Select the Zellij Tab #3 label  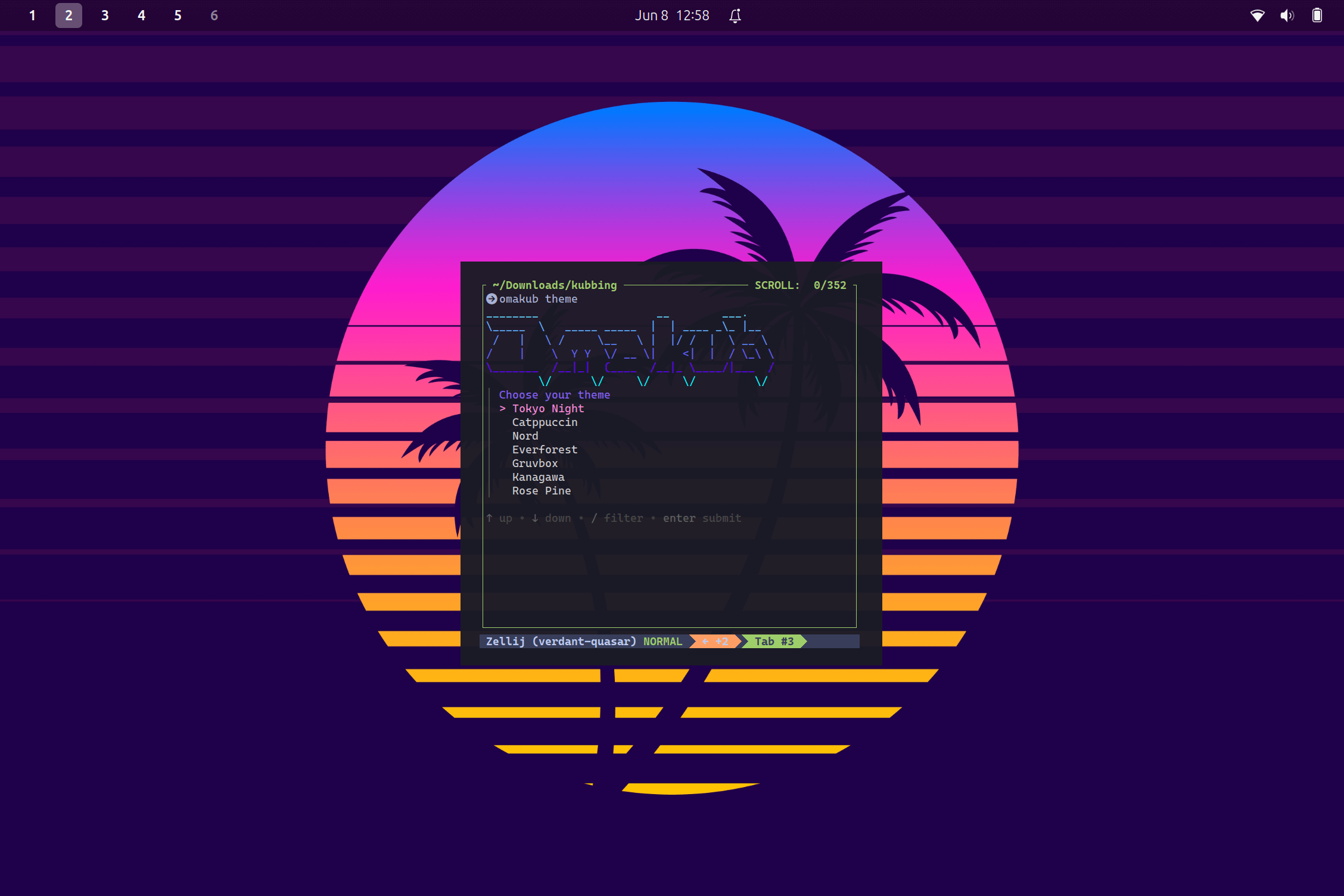pyautogui.click(x=774, y=642)
